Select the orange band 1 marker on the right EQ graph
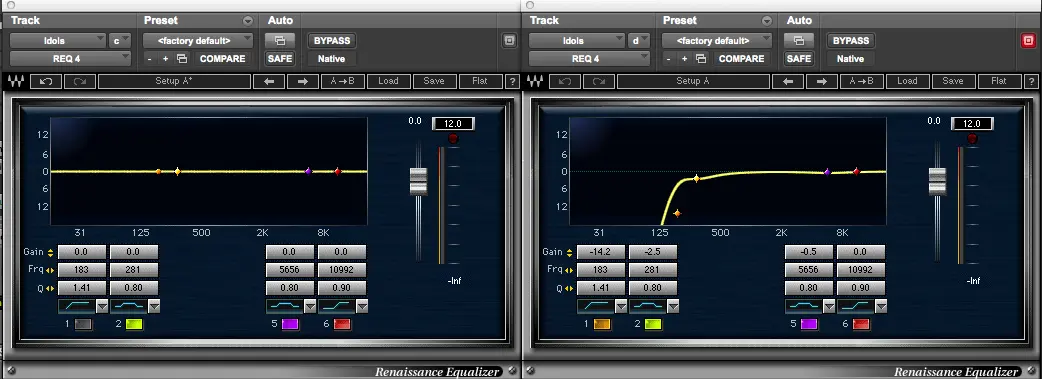 (x=677, y=213)
